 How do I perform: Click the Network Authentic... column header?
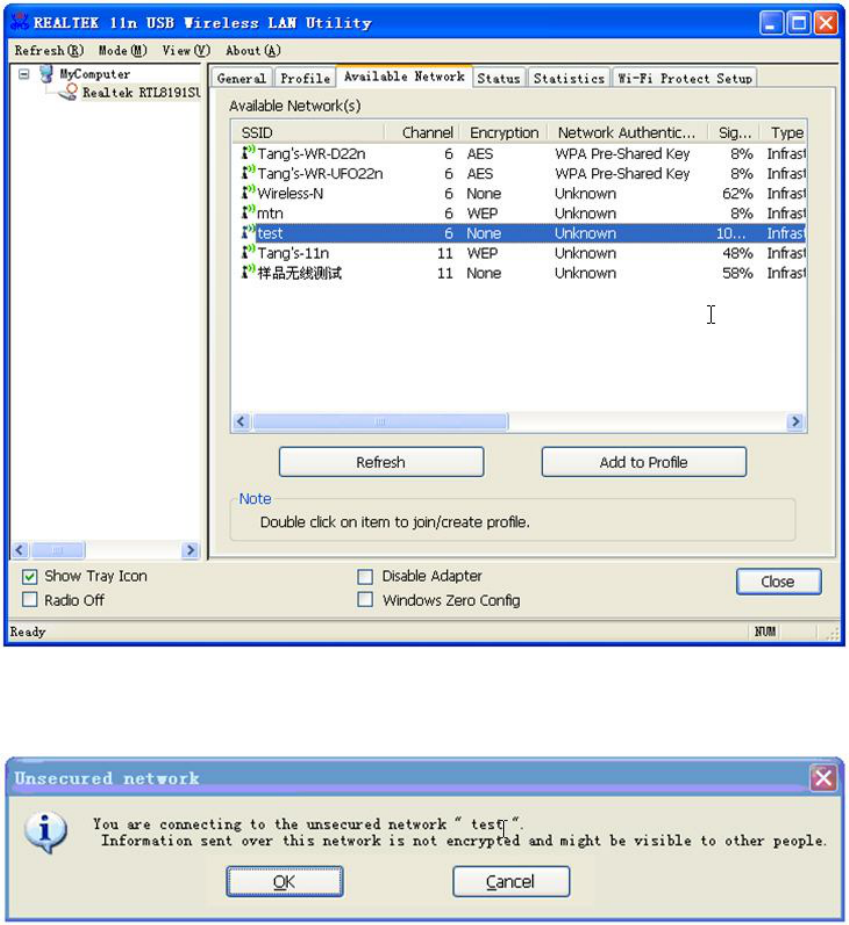pyautogui.click(x=627, y=133)
